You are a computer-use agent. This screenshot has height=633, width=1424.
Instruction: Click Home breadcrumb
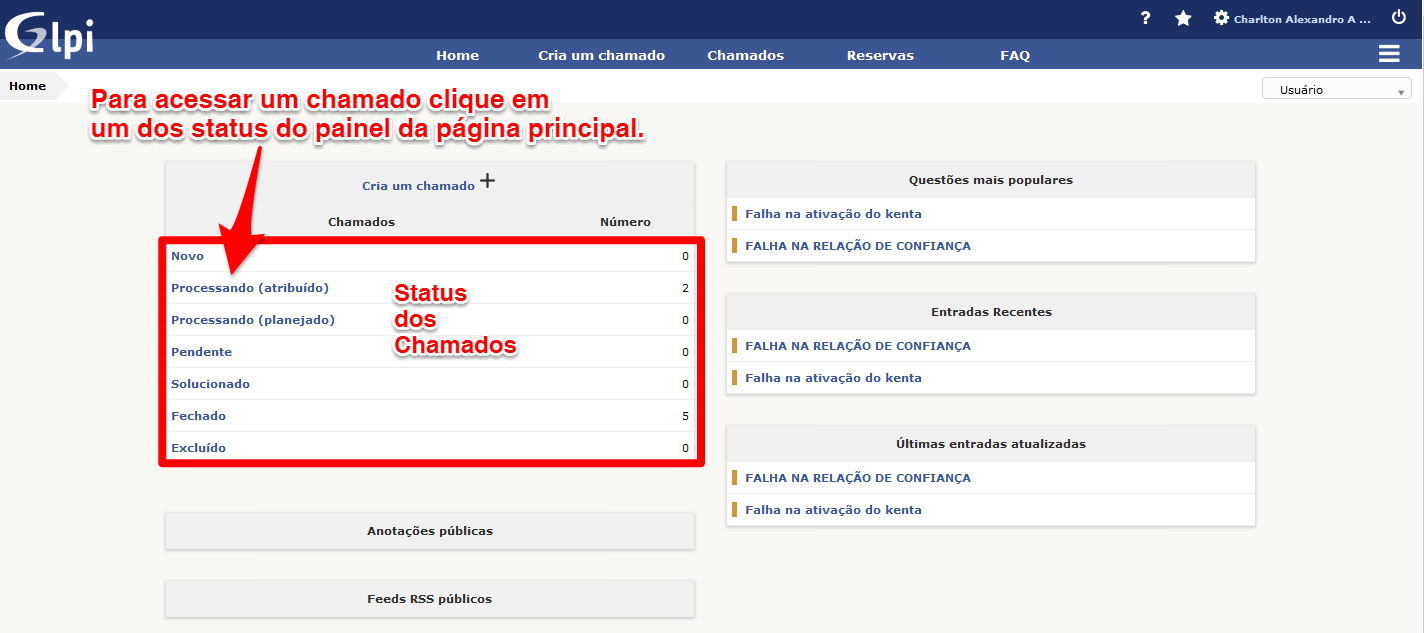click(28, 86)
